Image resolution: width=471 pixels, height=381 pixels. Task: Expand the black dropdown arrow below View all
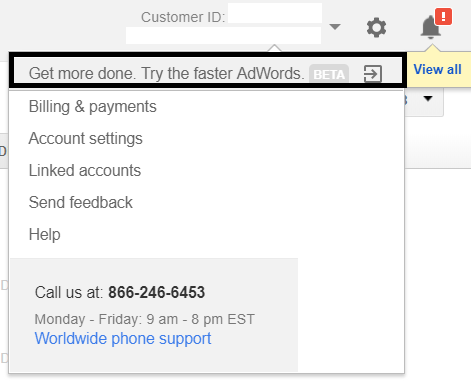tap(428, 99)
